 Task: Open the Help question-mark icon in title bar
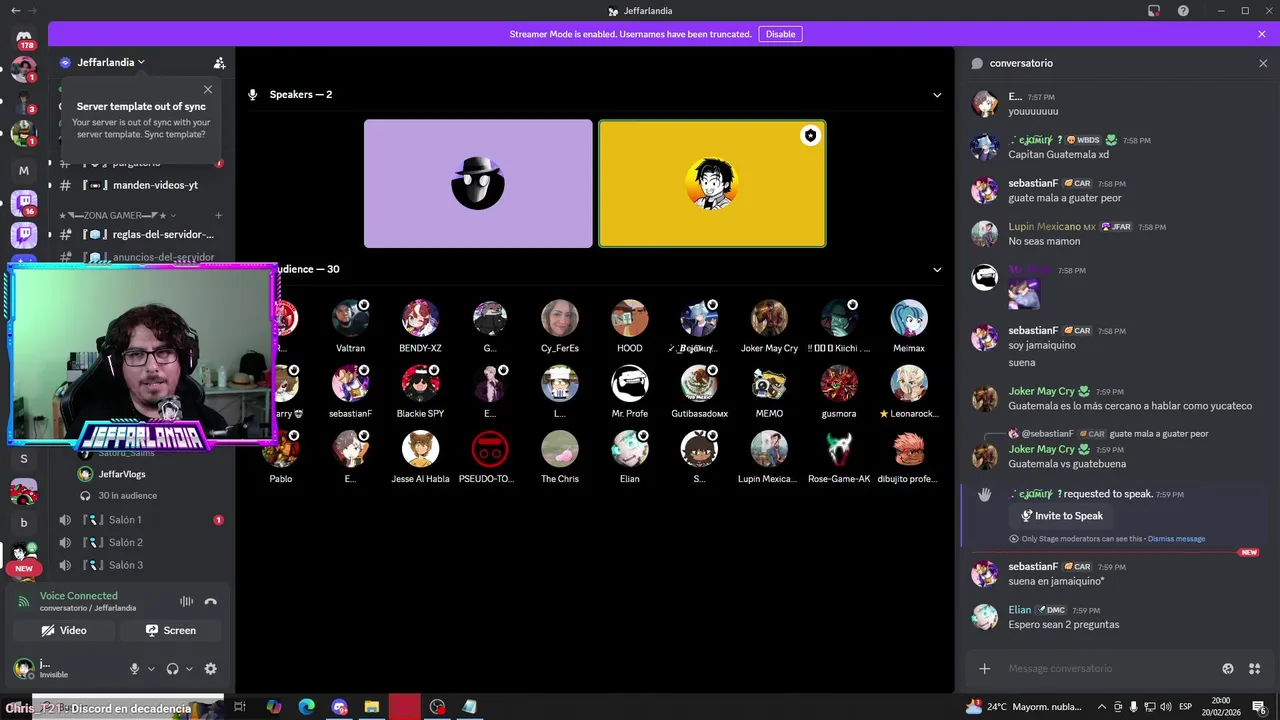click(1184, 11)
